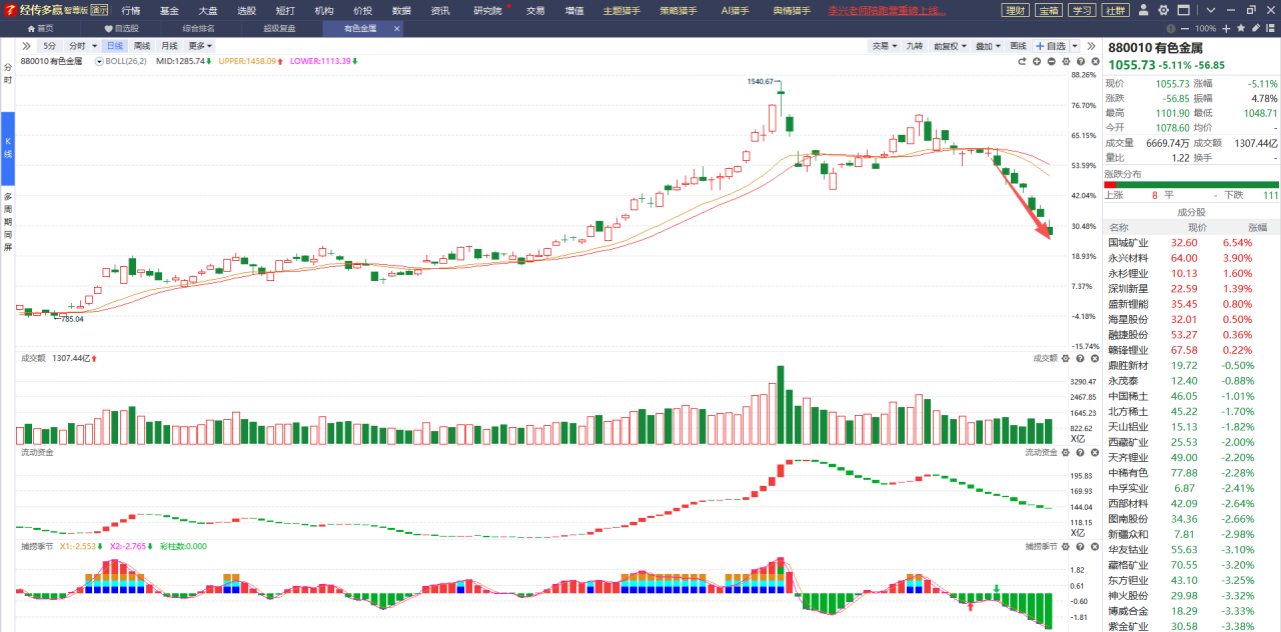Viewport: 1281px width, 632px height.
Task: Click the 理财 button
Action: (1014, 10)
